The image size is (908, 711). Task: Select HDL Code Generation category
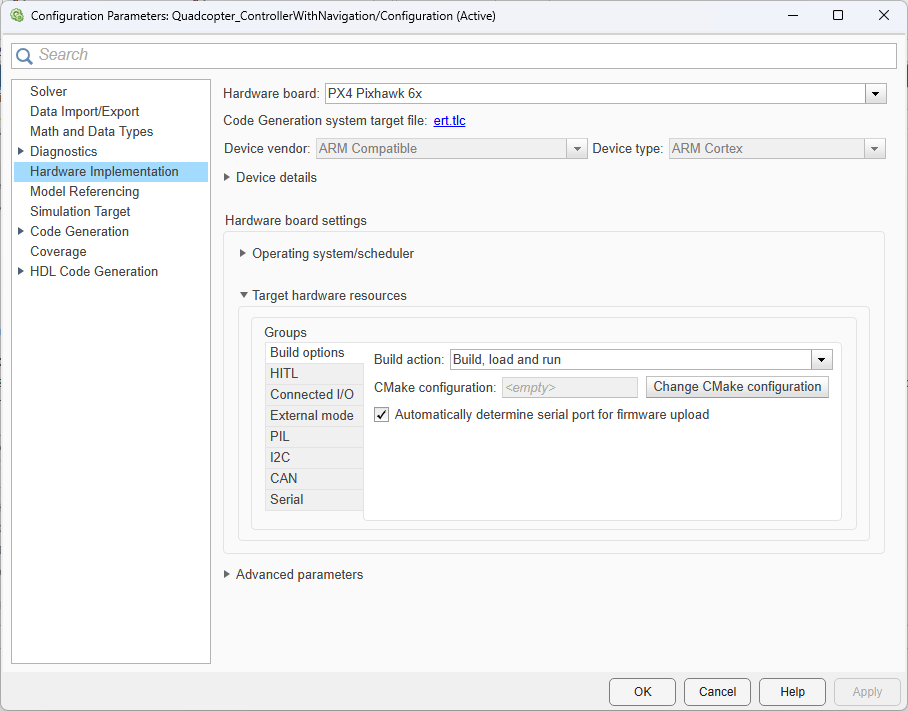pyautogui.click(x=94, y=272)
